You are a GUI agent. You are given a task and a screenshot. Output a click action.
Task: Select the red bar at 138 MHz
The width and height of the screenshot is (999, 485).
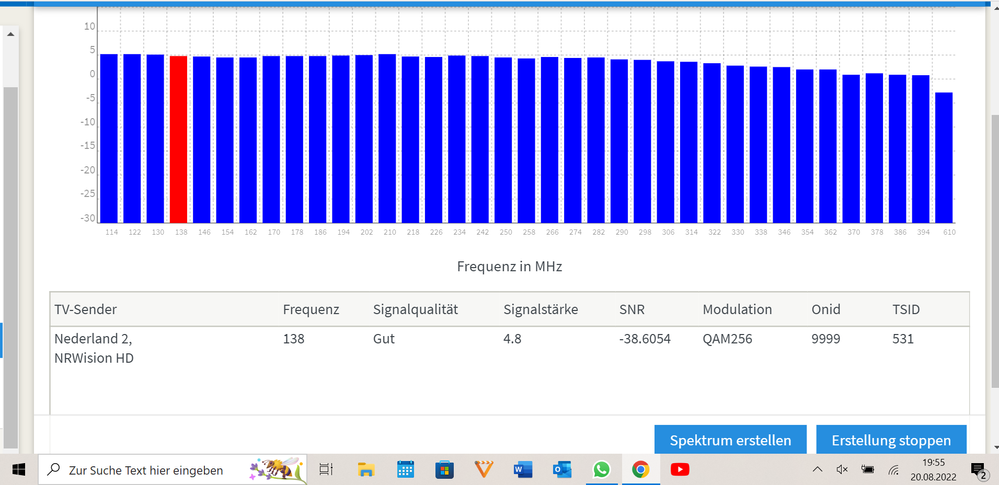click(178, 139)
